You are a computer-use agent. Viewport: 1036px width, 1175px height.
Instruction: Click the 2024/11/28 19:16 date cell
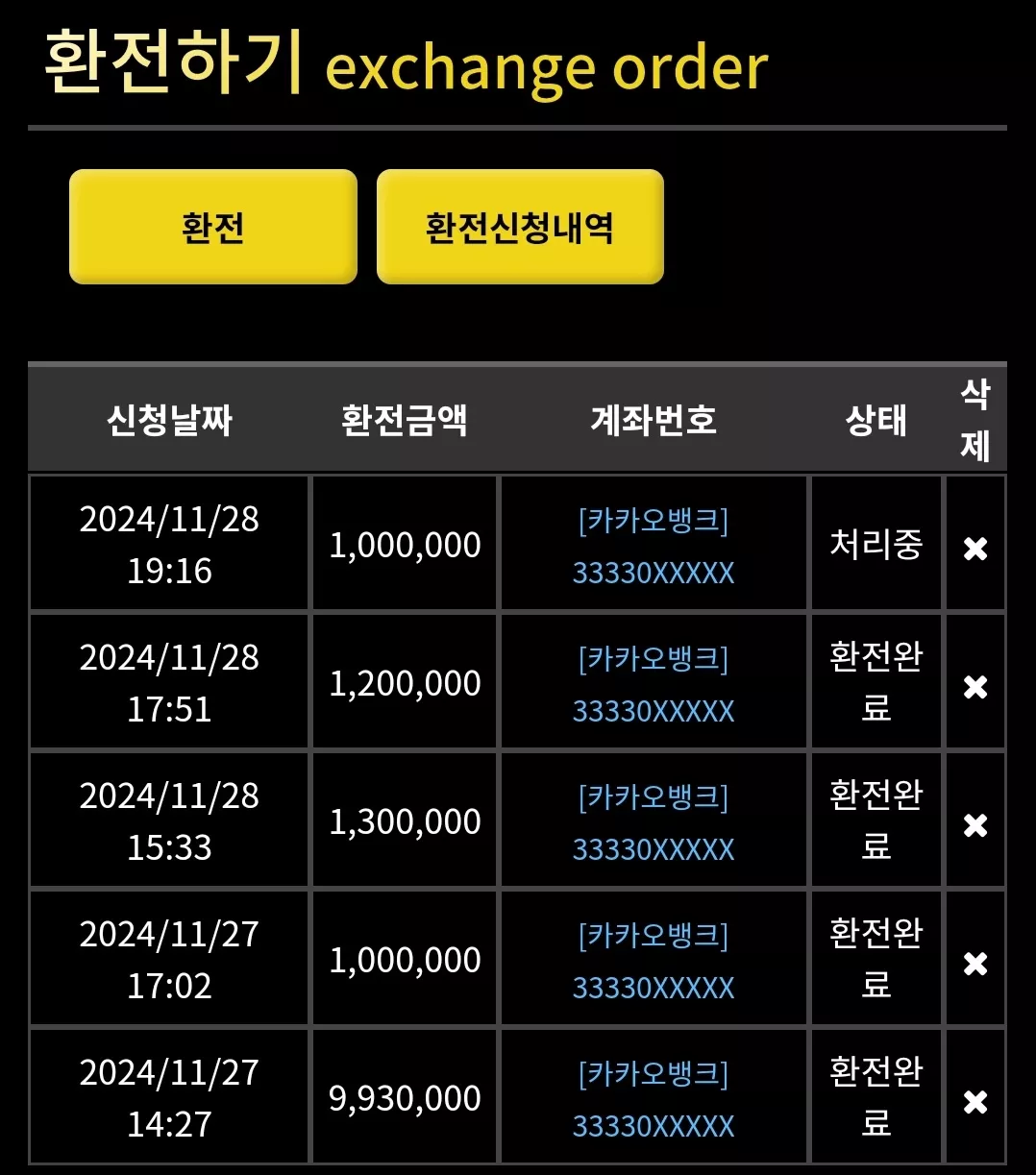(x=169, y=545)
